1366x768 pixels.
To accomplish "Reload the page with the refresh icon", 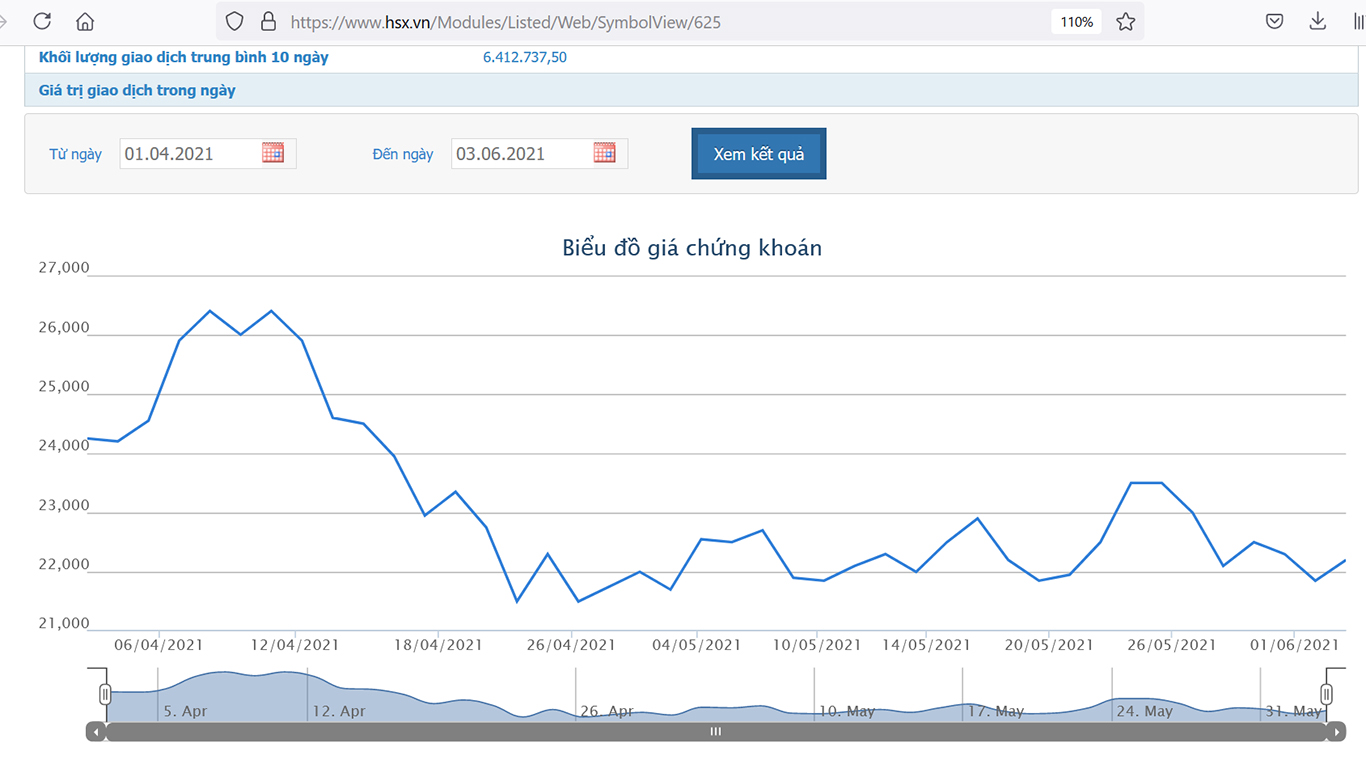I will (x=42, y=21).
